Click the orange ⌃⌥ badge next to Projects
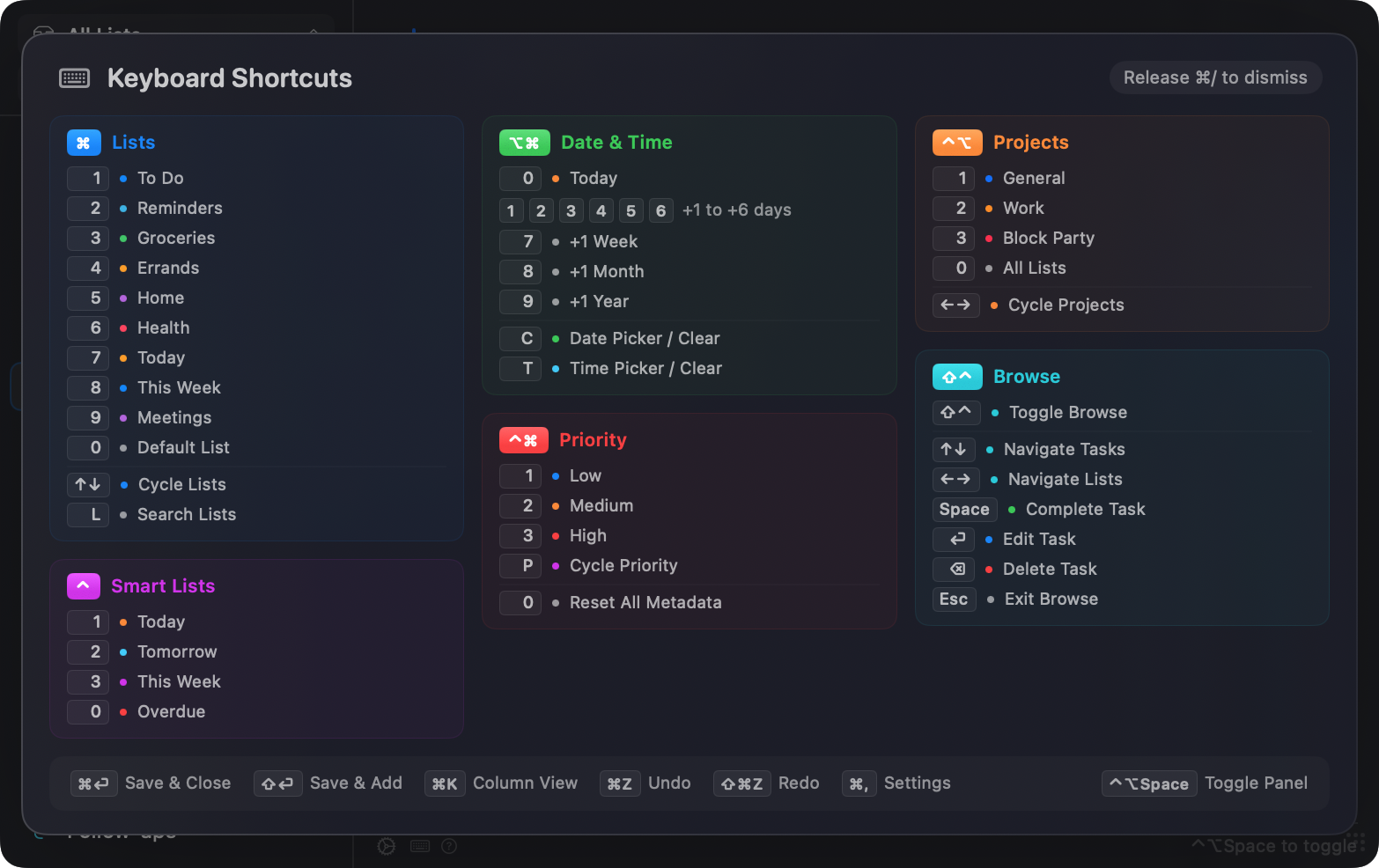 (957, 143)
